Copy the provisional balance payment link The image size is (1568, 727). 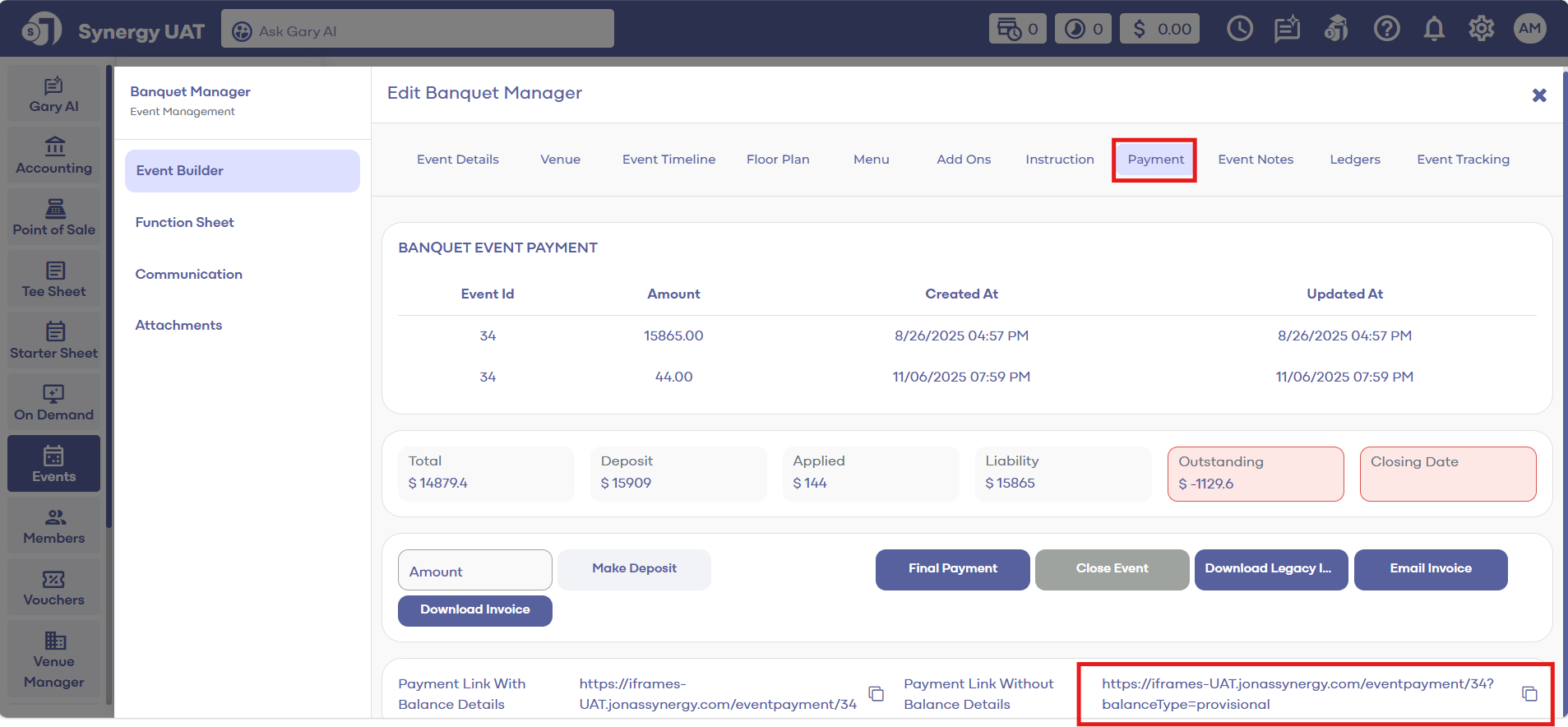click(1529, 694)
